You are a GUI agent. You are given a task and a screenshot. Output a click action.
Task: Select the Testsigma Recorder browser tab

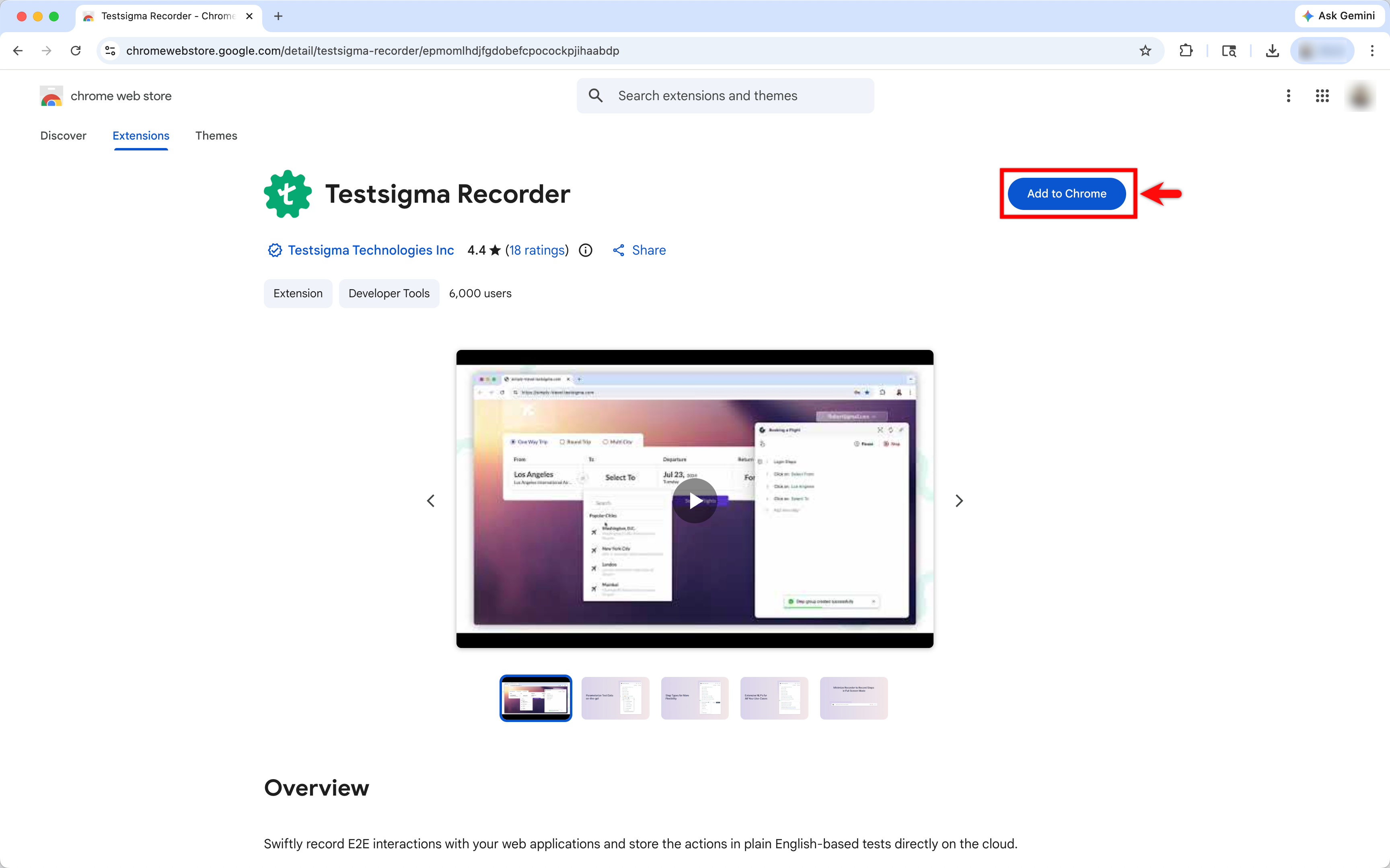coord(168,16)
